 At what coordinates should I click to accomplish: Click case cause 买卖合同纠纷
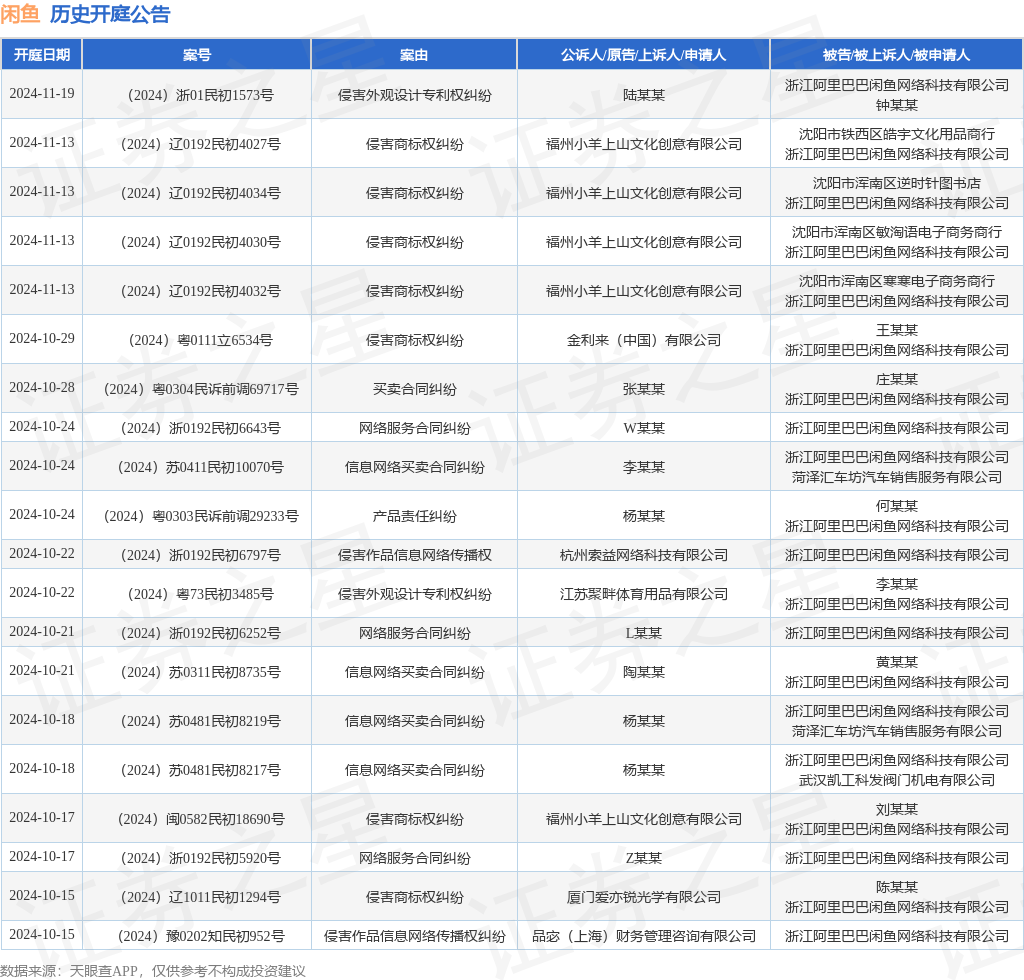click(x=414, y=389)
